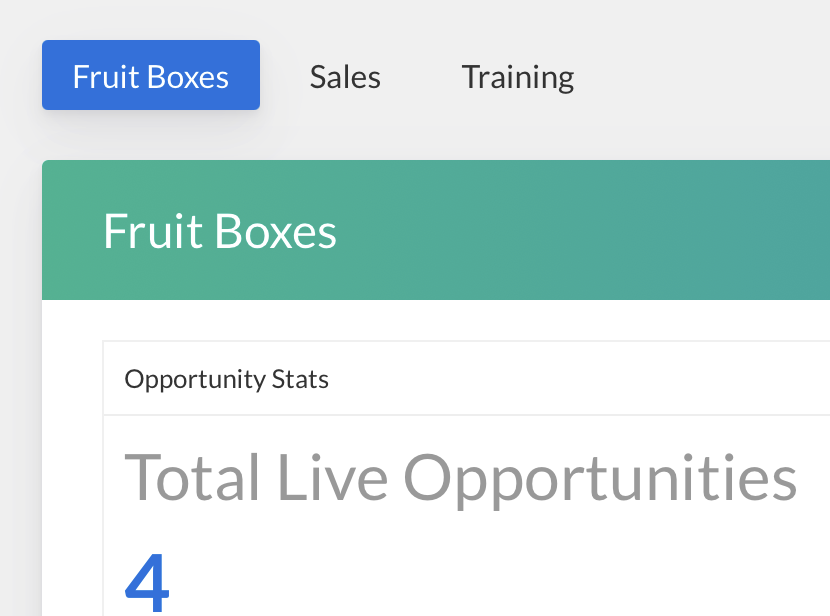The image size is (830, 616).
Task: Click the Fruit Boxes heading in green banner
Action: pyautogui.click(x=220, y=232)
